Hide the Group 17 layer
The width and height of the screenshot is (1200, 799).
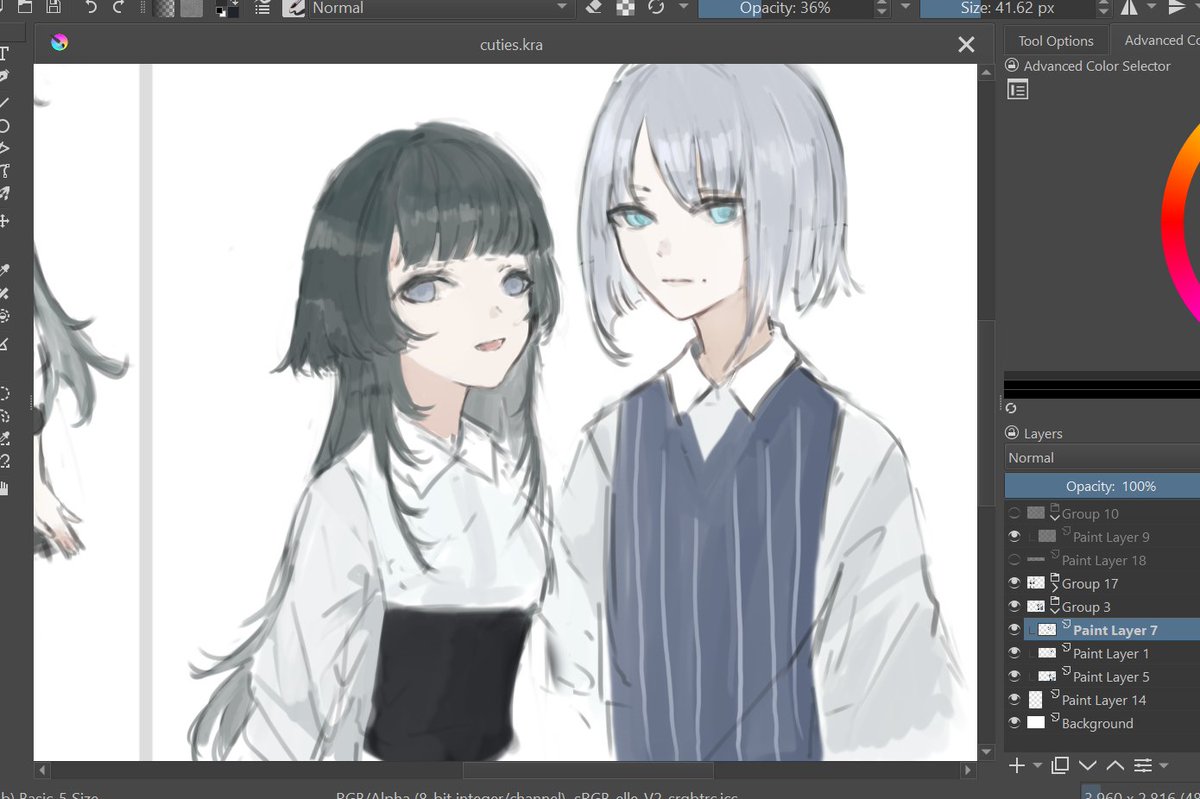(x=1015, y=583)
